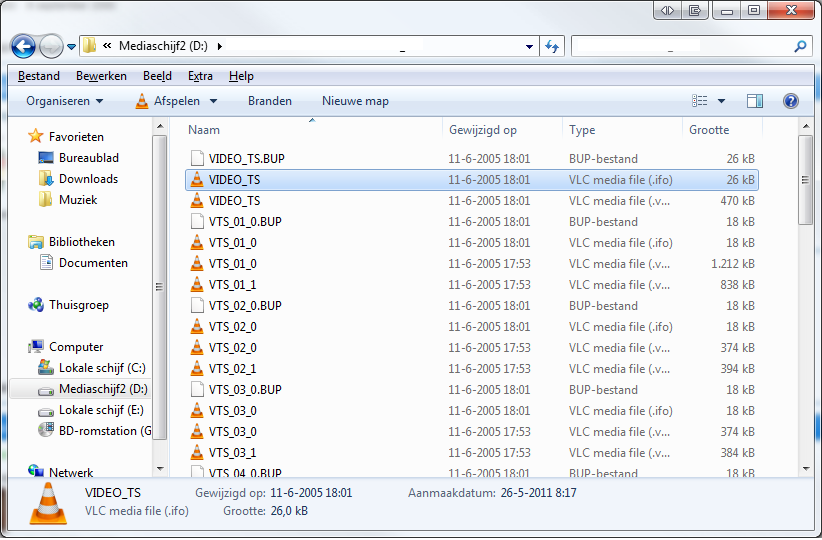
Task: Expand the hidden breadcrumb path chevrons
Action: click(107, 46)
